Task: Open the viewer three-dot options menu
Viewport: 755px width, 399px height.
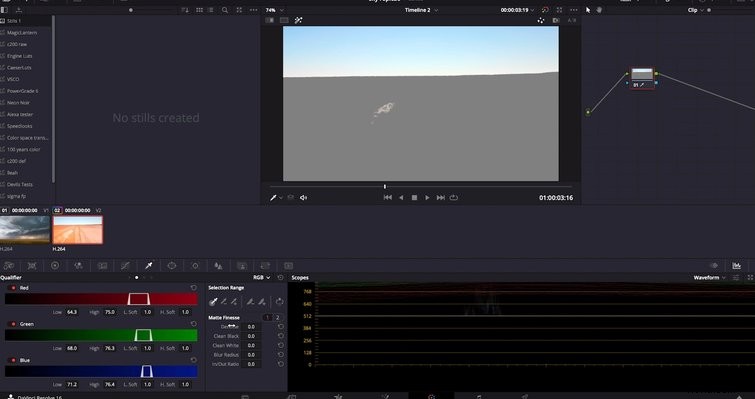Action: 573,10
